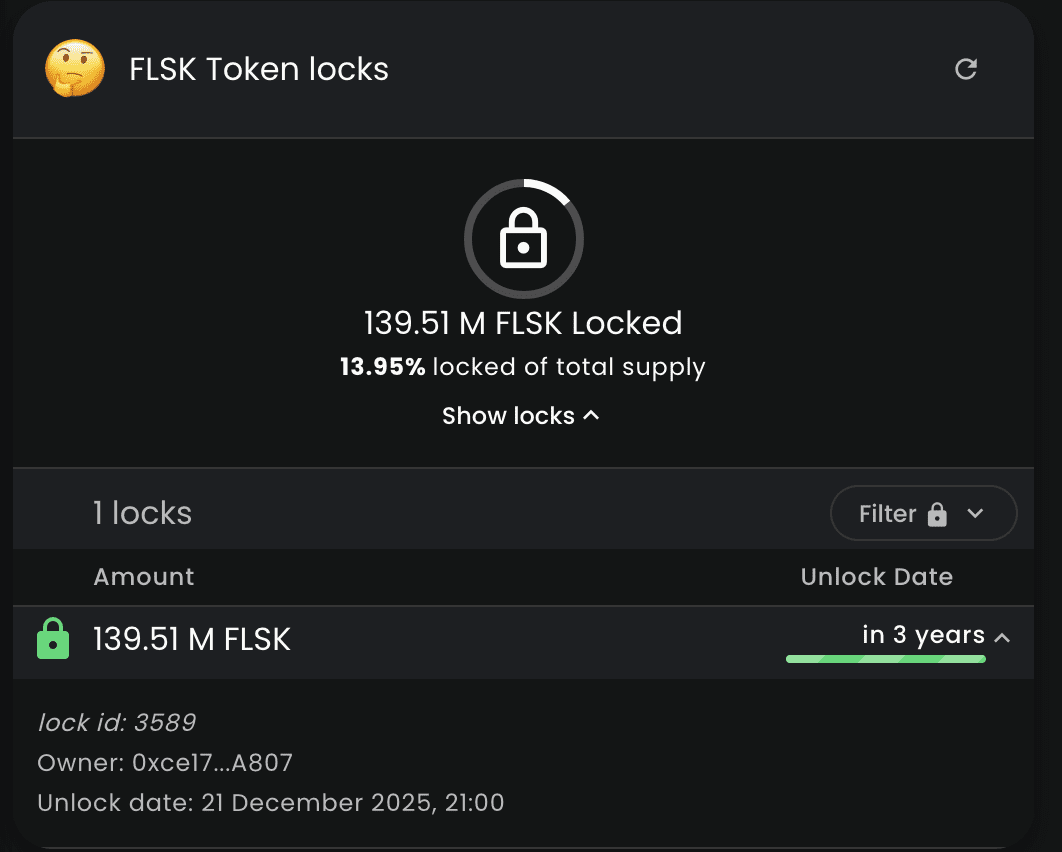The width and height of the screenshot is (1062, 852).
Task: Select the Unlock Date column header
Action: 877,576
